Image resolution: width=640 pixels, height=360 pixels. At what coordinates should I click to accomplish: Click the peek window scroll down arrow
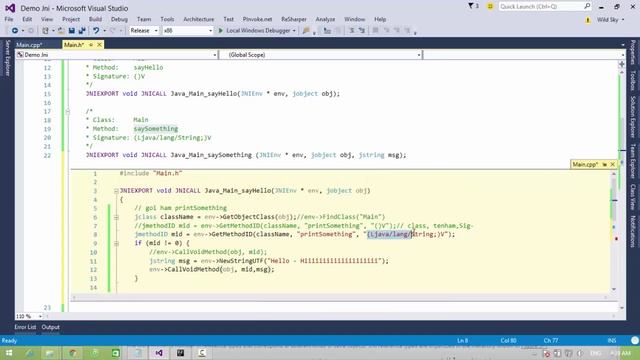[x=613, y=289]
